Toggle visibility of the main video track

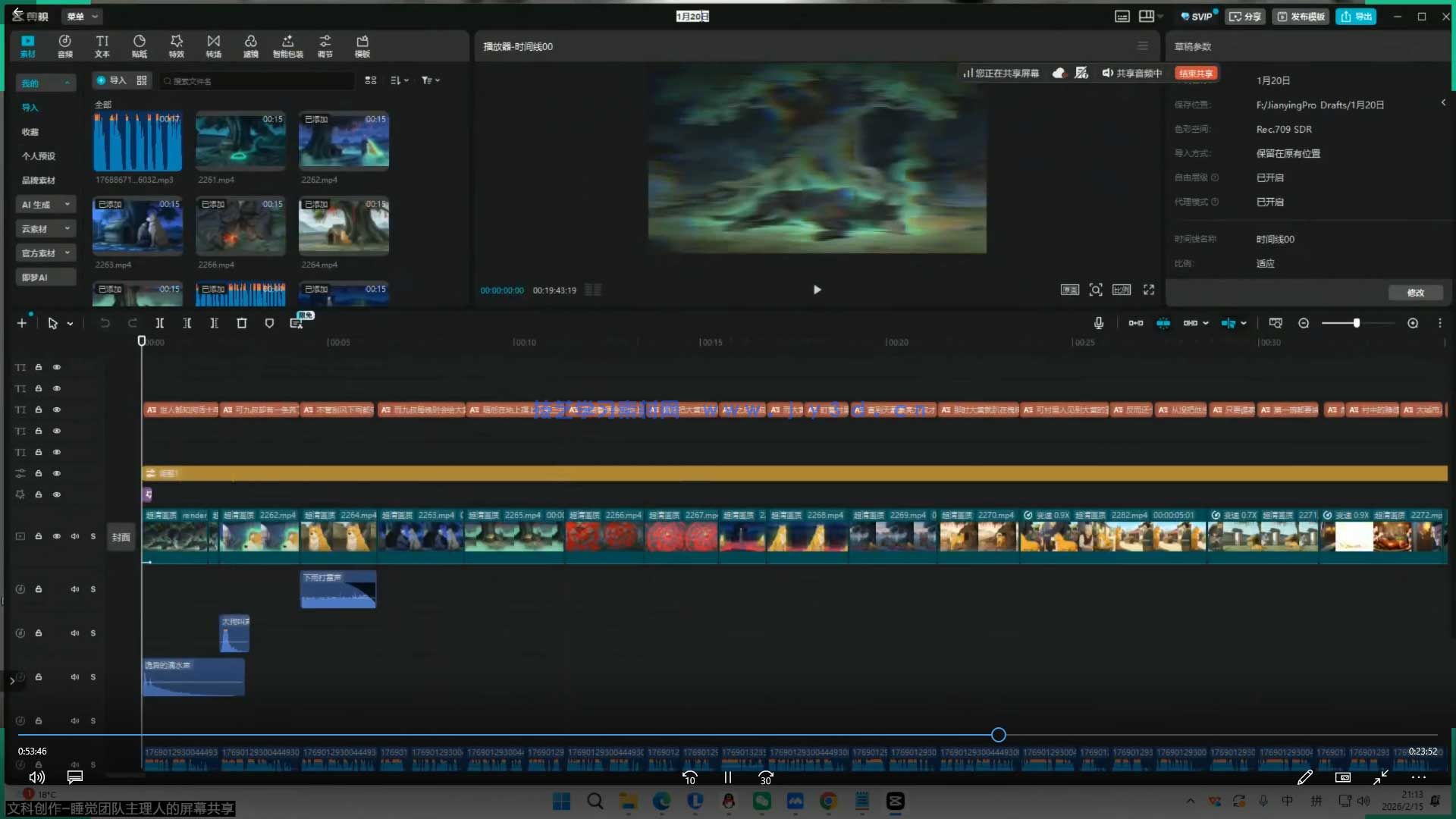(x=57, y=536)
